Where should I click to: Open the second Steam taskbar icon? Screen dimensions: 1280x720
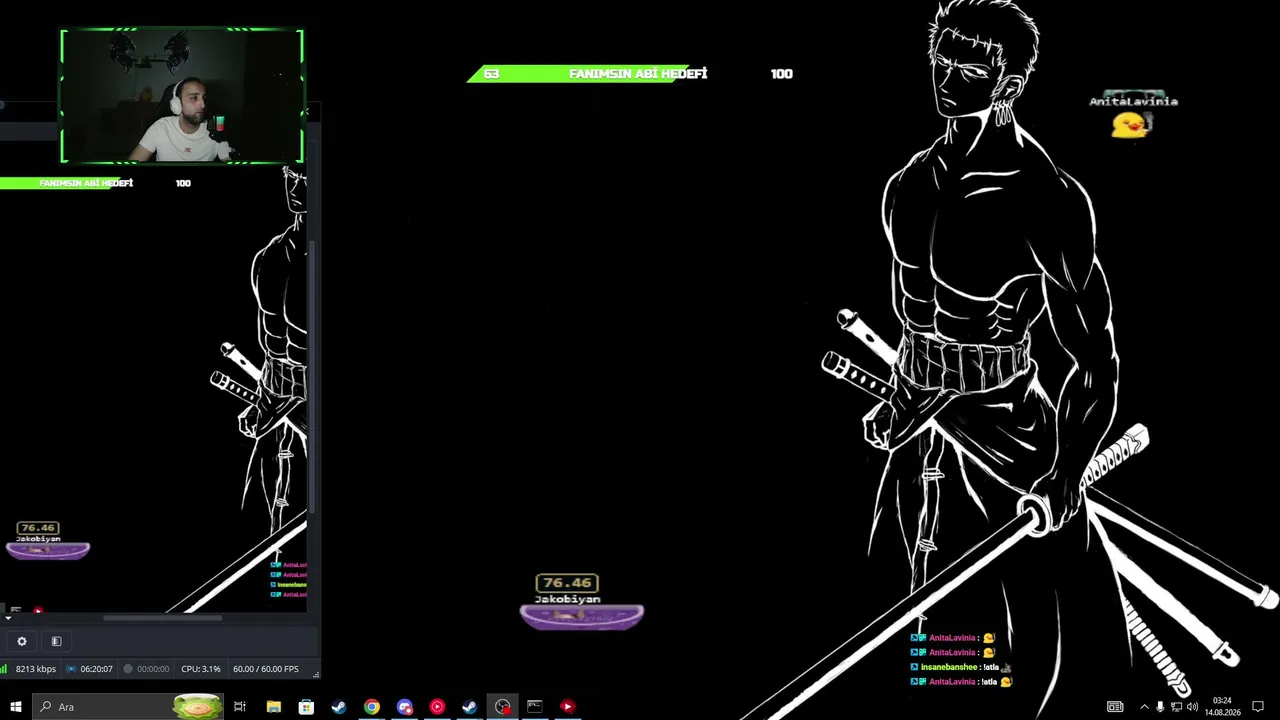pyautogui.click(x=469, y=707)
